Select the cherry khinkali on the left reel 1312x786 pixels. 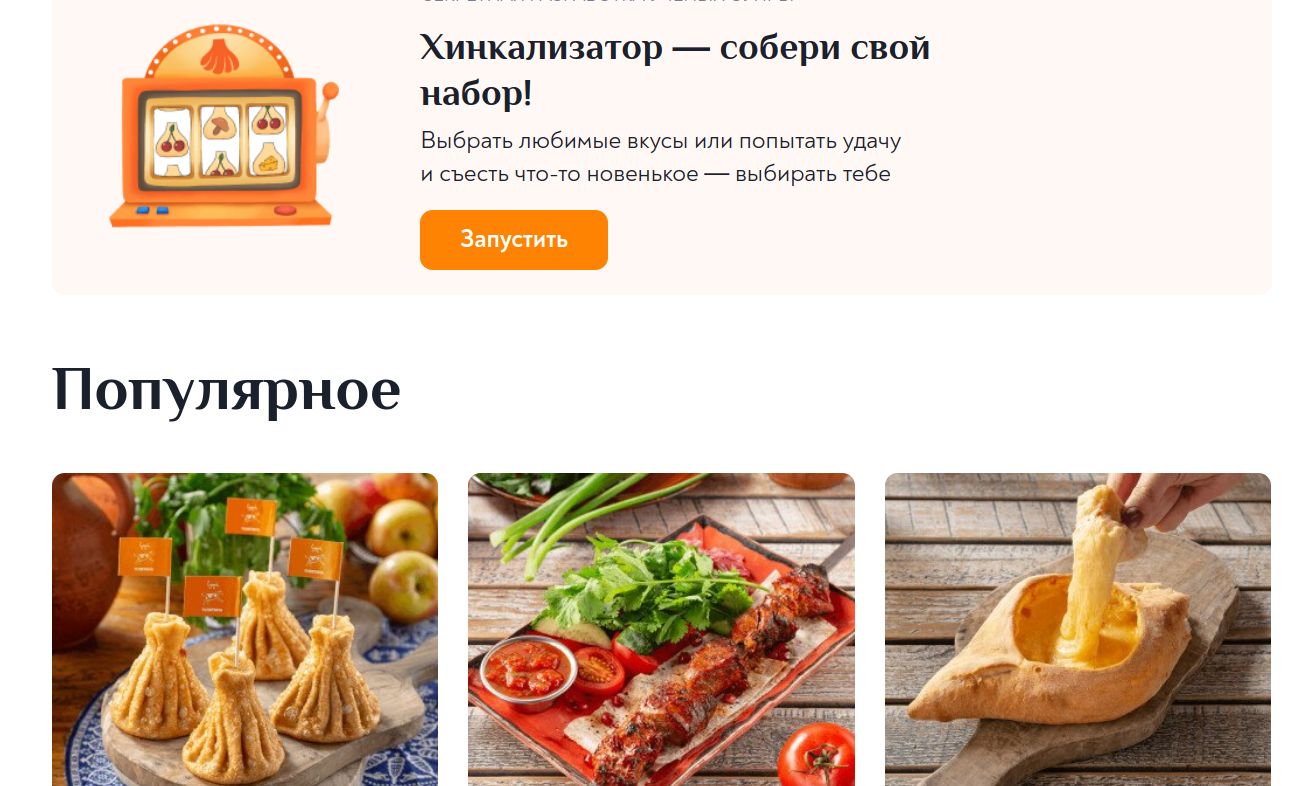pyautogui.click(x=173, y=138)
